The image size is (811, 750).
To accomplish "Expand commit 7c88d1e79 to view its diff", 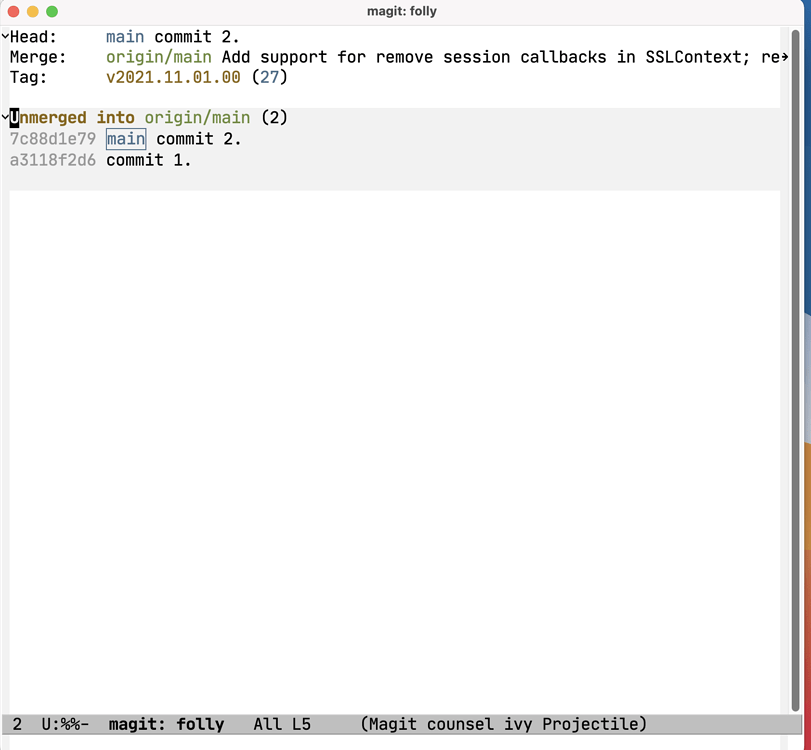I will point(48,139).
